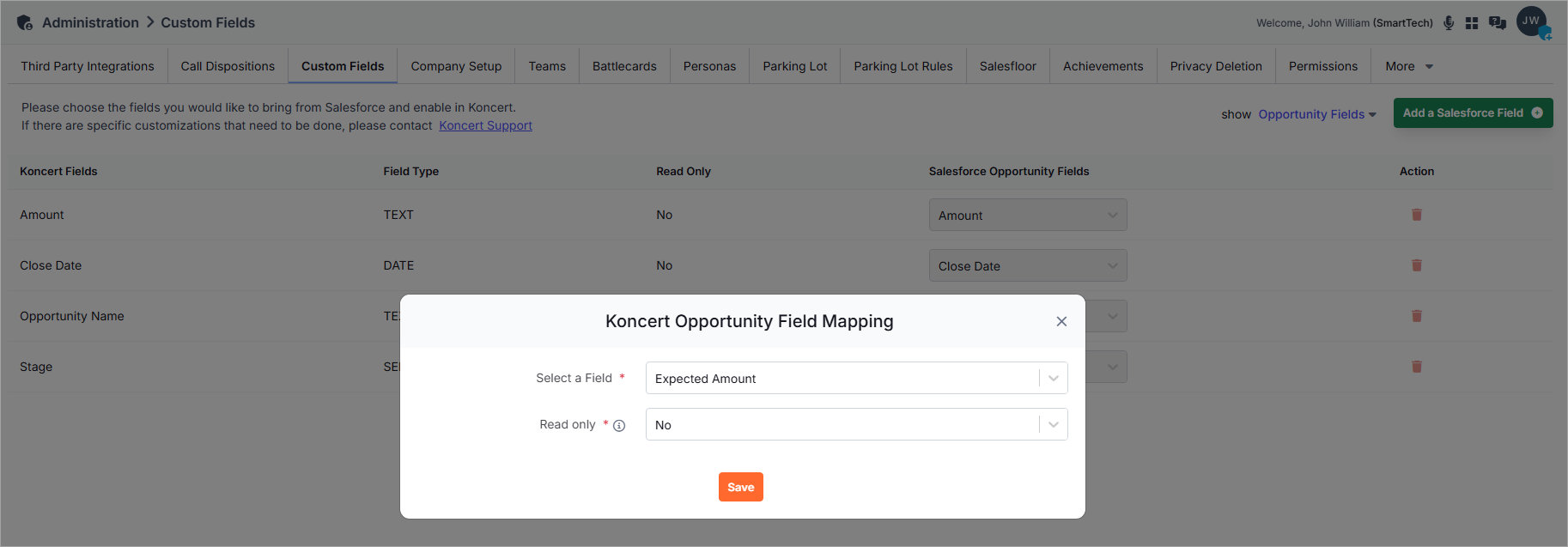Select the Custom Fields tab
Screen dimensions: 1568x547
click(x=343, y=66)
